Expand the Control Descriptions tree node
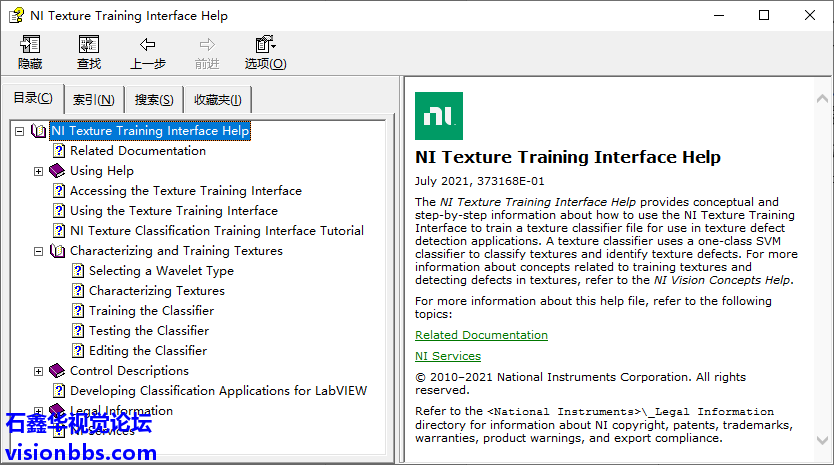834x465 pixels. click(x=39, y=371)
